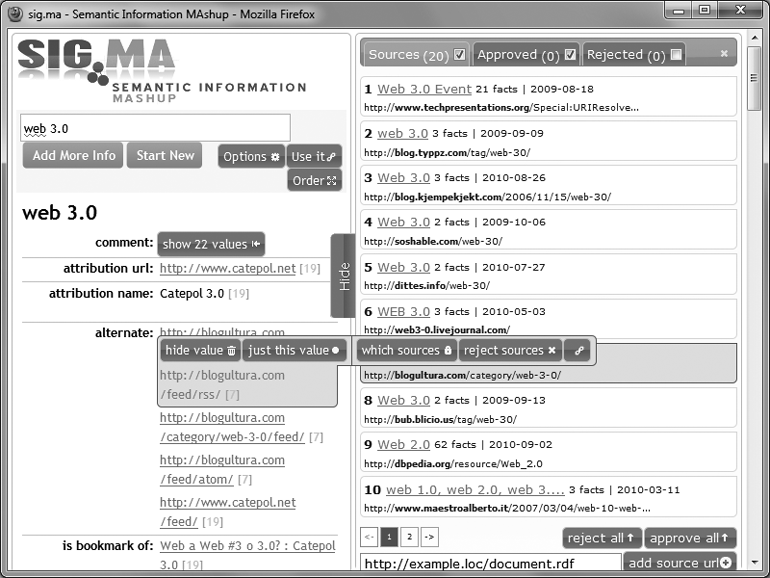Toggle the Sources (20) checkbox
This screenshot has height=578, width=770.
pyautogui.click(x=460, y=55)
